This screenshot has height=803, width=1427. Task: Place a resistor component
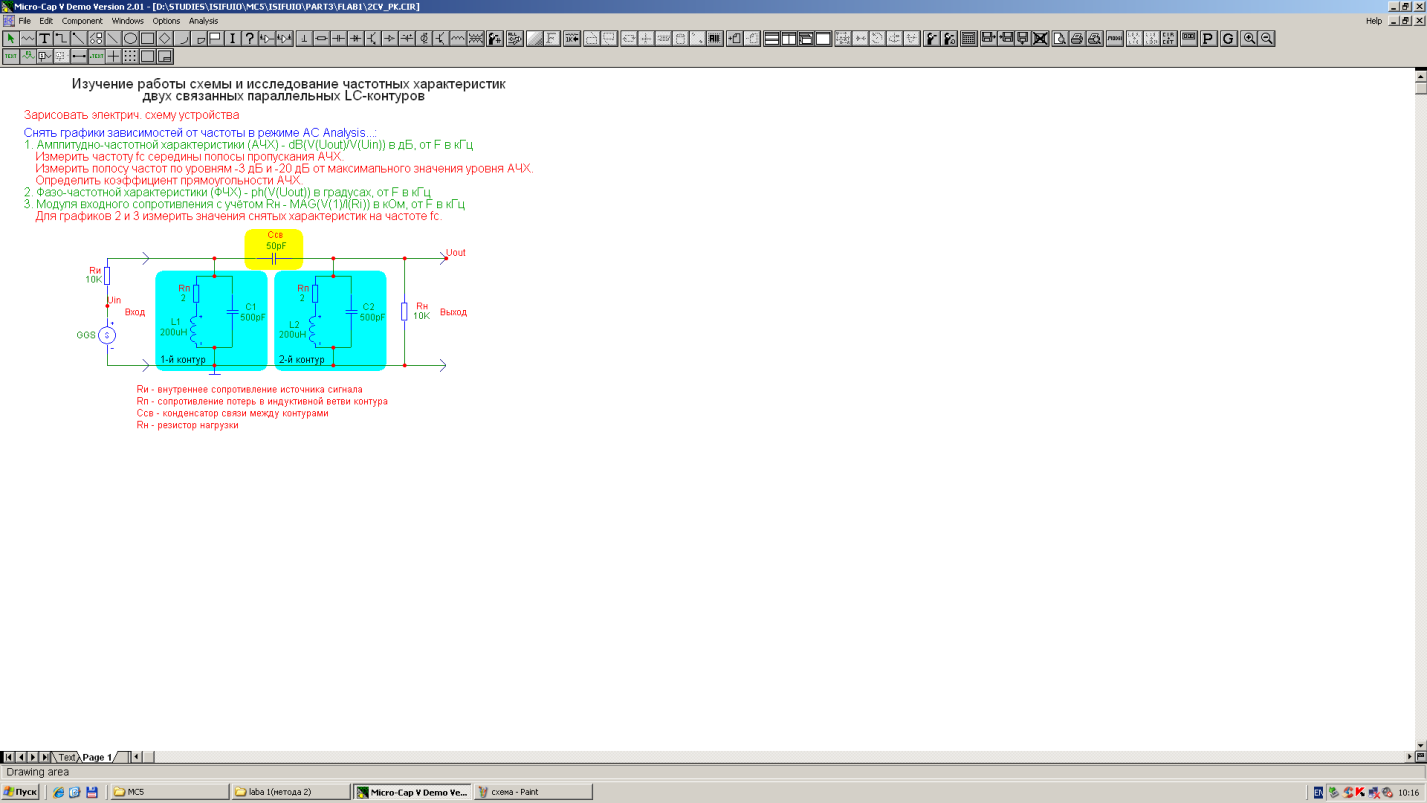pyautogui.click(x=321, y=39)
